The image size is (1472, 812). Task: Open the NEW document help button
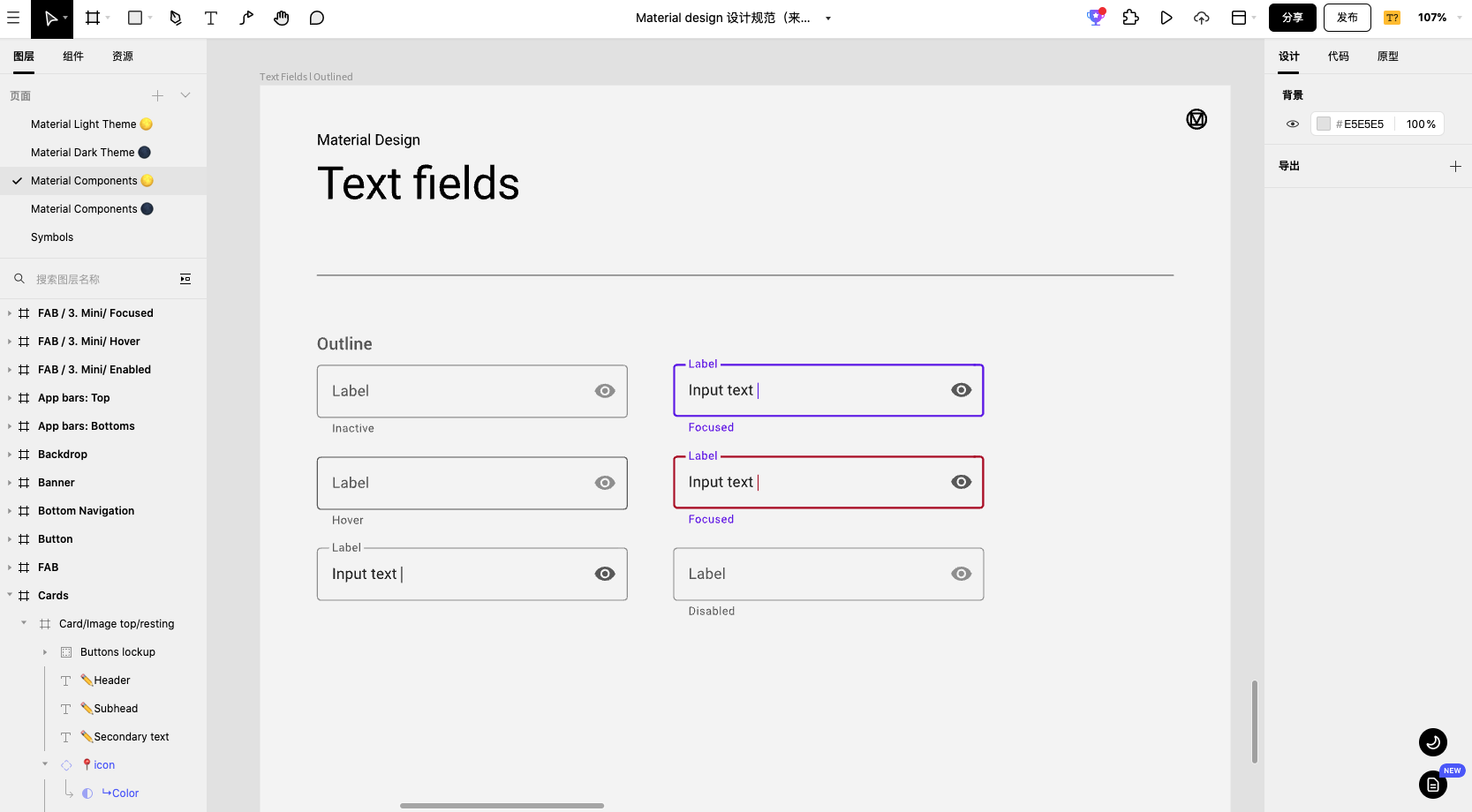1433,784
